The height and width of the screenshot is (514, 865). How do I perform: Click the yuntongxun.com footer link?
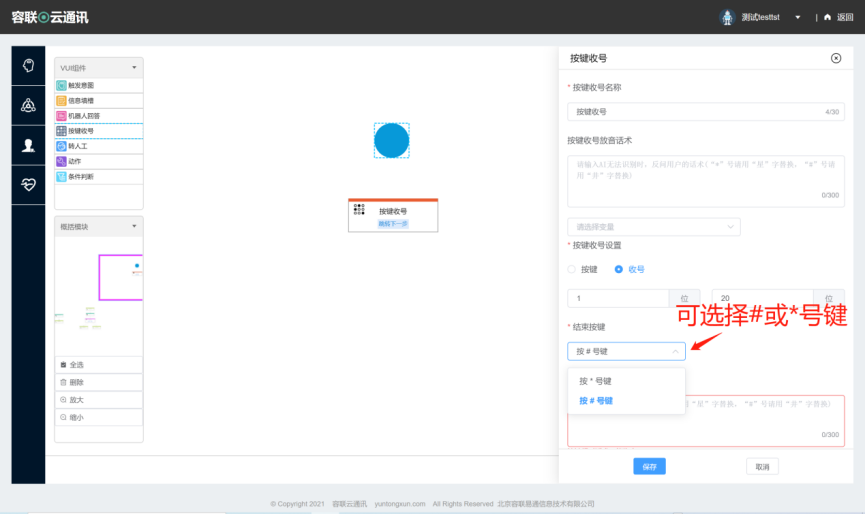[x=400, y=504]
